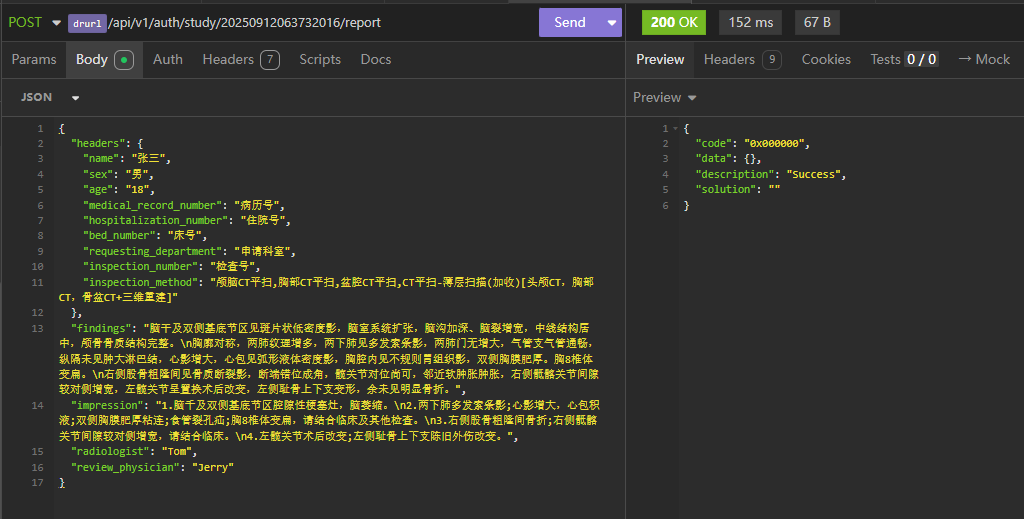The image size is (1024, 519).
Task: View the response Cookies tab
Action: point(826,59)
